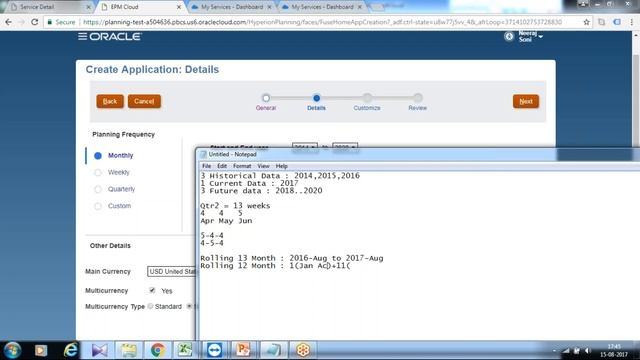Image resolution: width=640 pixels, height=360 pixels.
Task: Click the taskbar clock and date
Action: point(614,351)
